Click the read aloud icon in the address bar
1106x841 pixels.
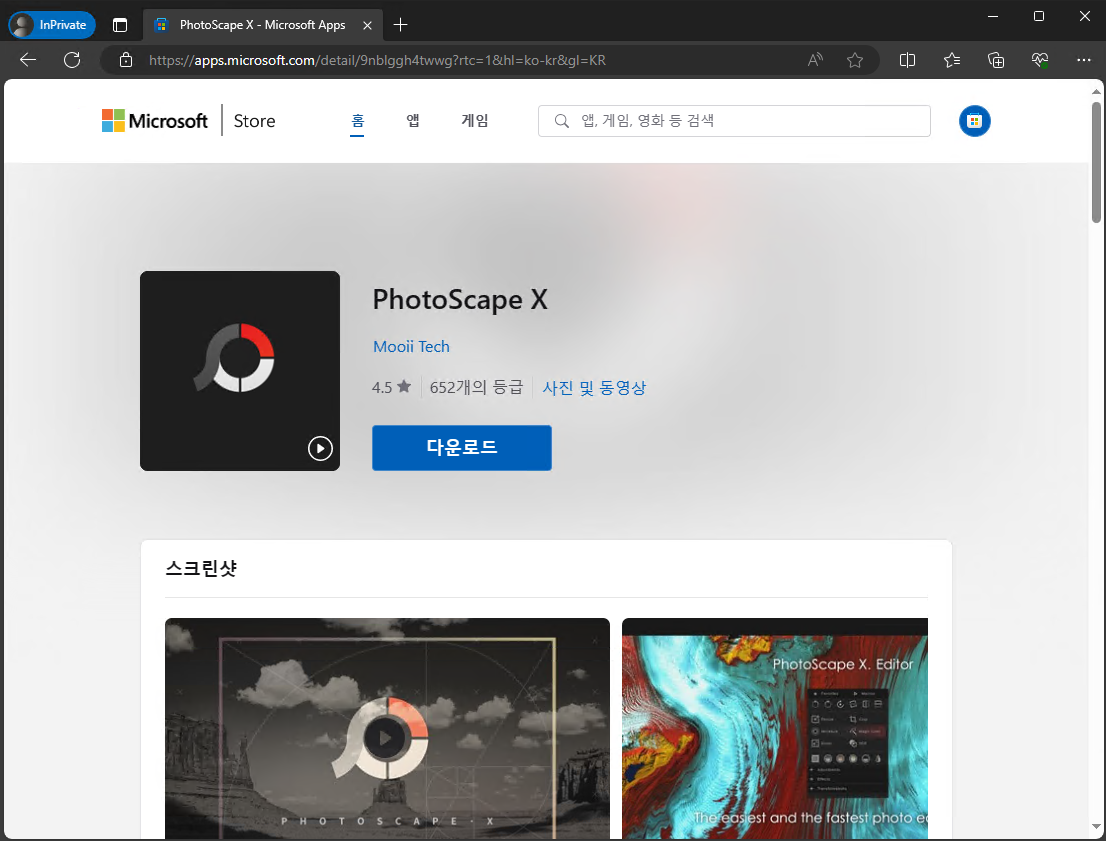click(x=815, y=60)
